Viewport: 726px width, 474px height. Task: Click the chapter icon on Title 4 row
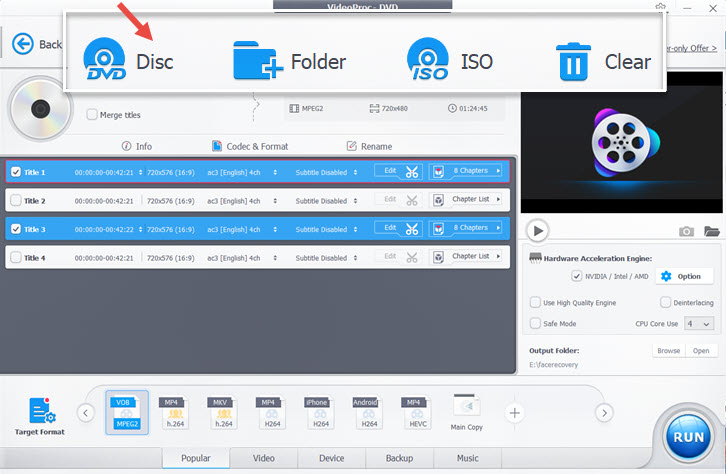pos(438,257)
